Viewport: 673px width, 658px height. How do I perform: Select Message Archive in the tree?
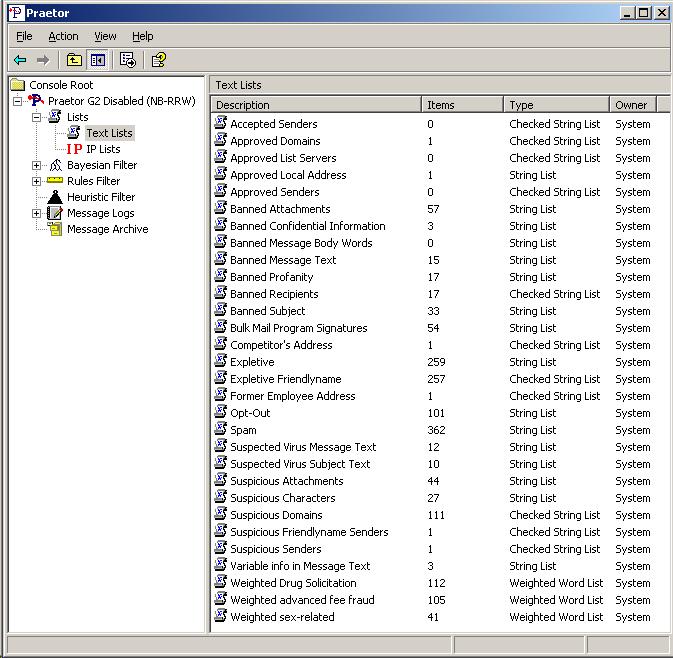click(107, 229)
